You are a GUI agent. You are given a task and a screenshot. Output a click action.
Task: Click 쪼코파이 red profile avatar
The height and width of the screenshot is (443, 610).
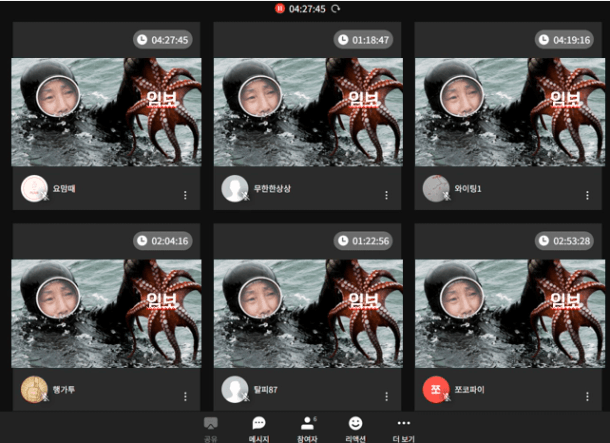(436, 389)
